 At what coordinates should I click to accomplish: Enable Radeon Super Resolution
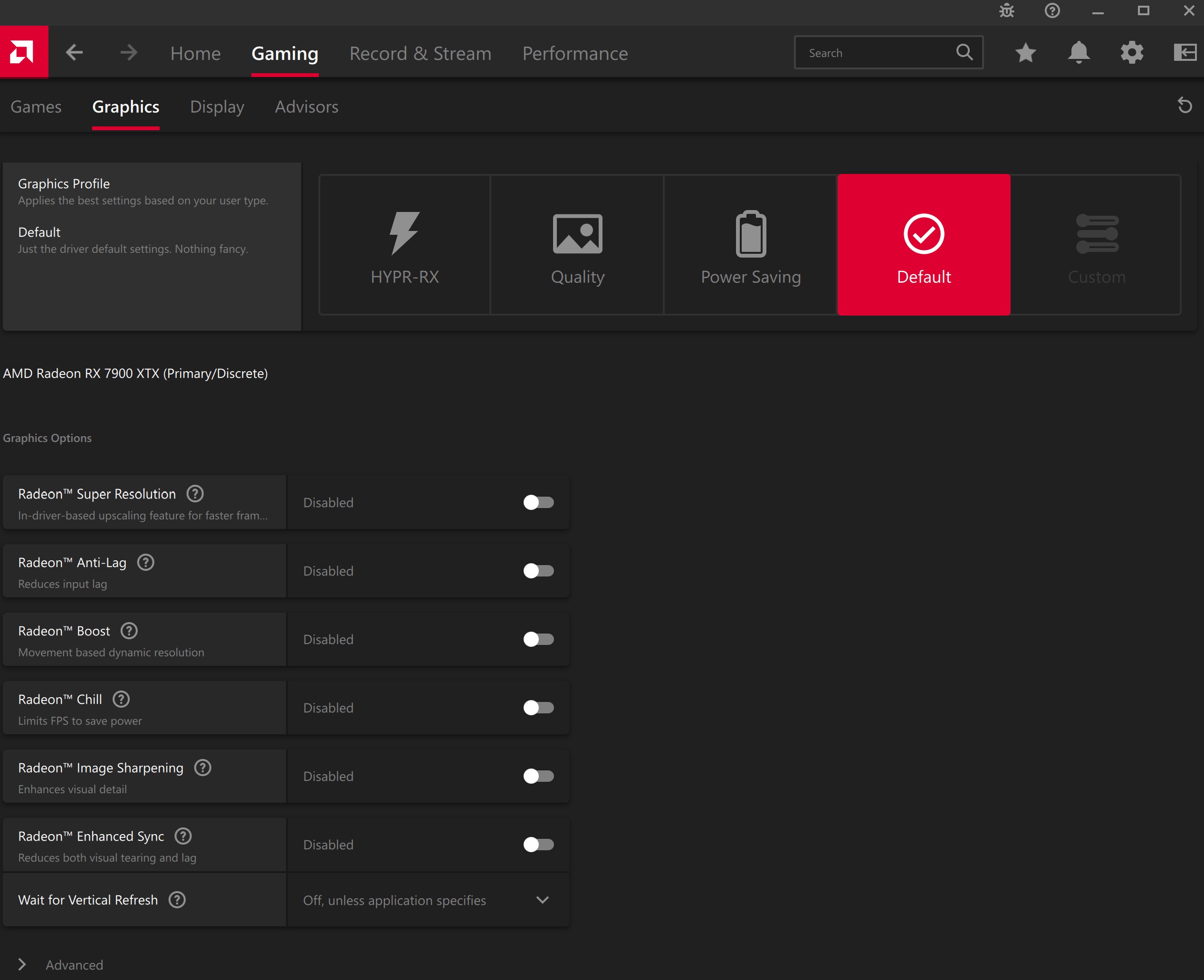click(x=538, y=502)
